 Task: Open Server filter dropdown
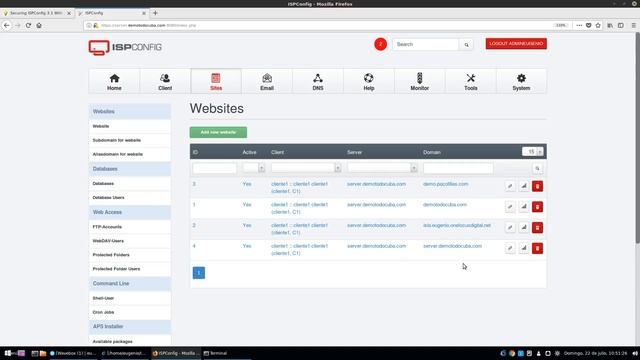pyautogui.click(x=382, y=168)
